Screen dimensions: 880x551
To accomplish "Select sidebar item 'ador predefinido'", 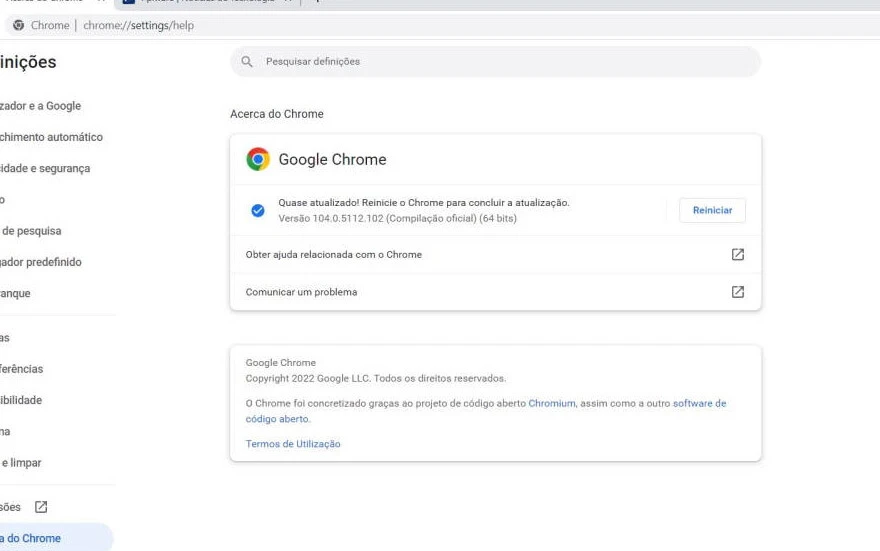I will point(40,262).
